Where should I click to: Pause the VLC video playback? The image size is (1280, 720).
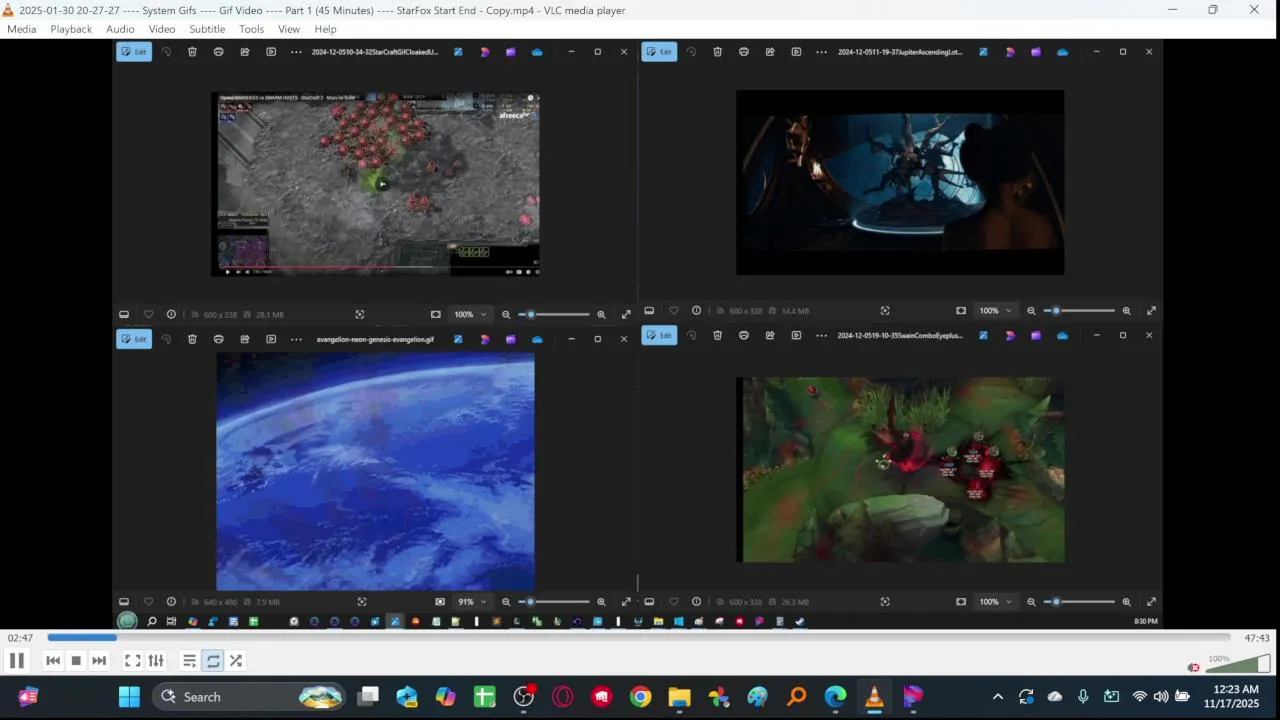(17, 660)
